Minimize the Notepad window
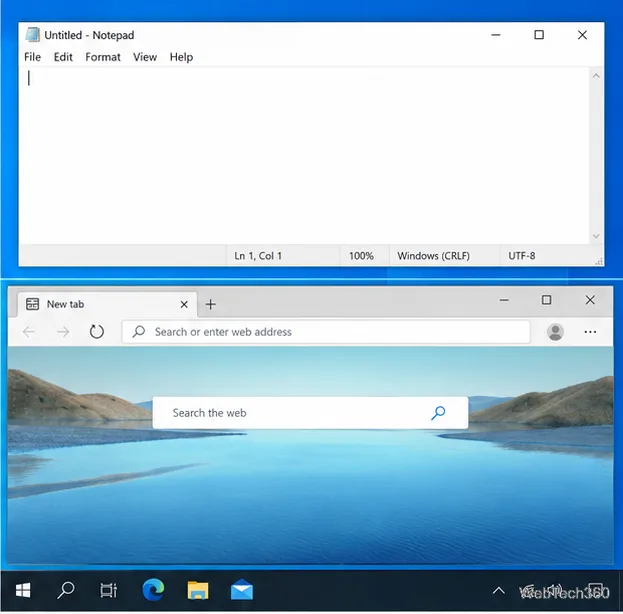Image resolution: width=623 pixels, height=614 pixels. point(495,35)
